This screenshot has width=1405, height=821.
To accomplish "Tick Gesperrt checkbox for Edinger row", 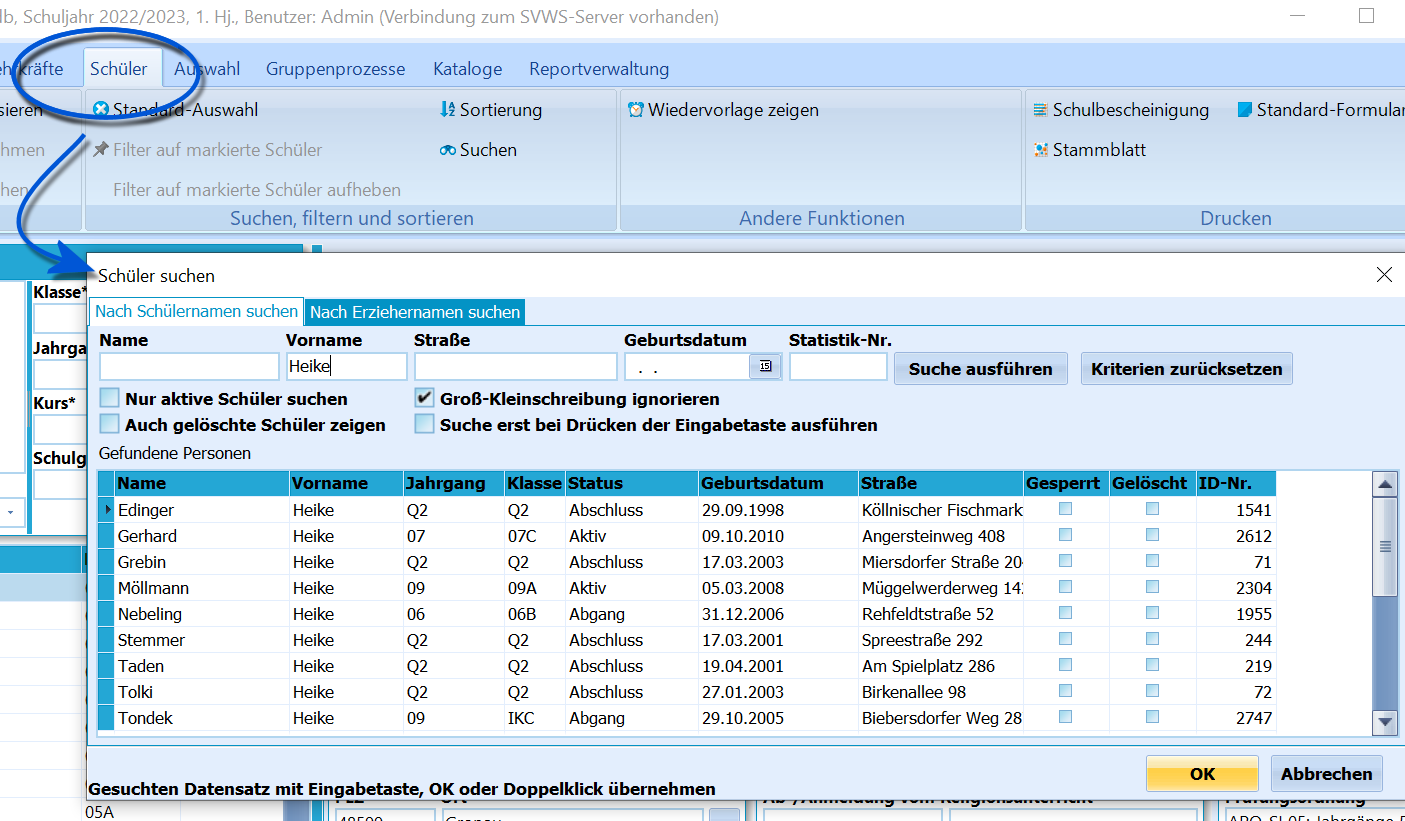I will point(1066,509).
